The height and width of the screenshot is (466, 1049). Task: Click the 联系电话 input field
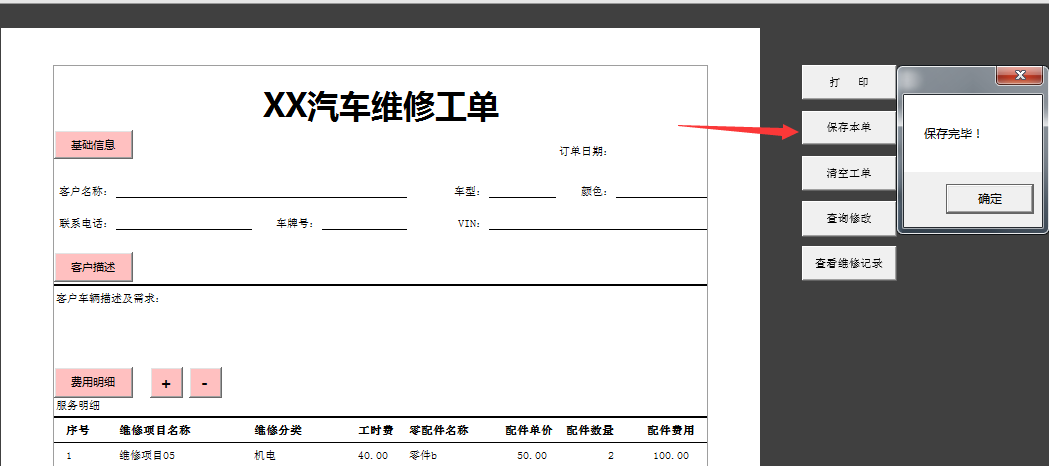[184, 223]
